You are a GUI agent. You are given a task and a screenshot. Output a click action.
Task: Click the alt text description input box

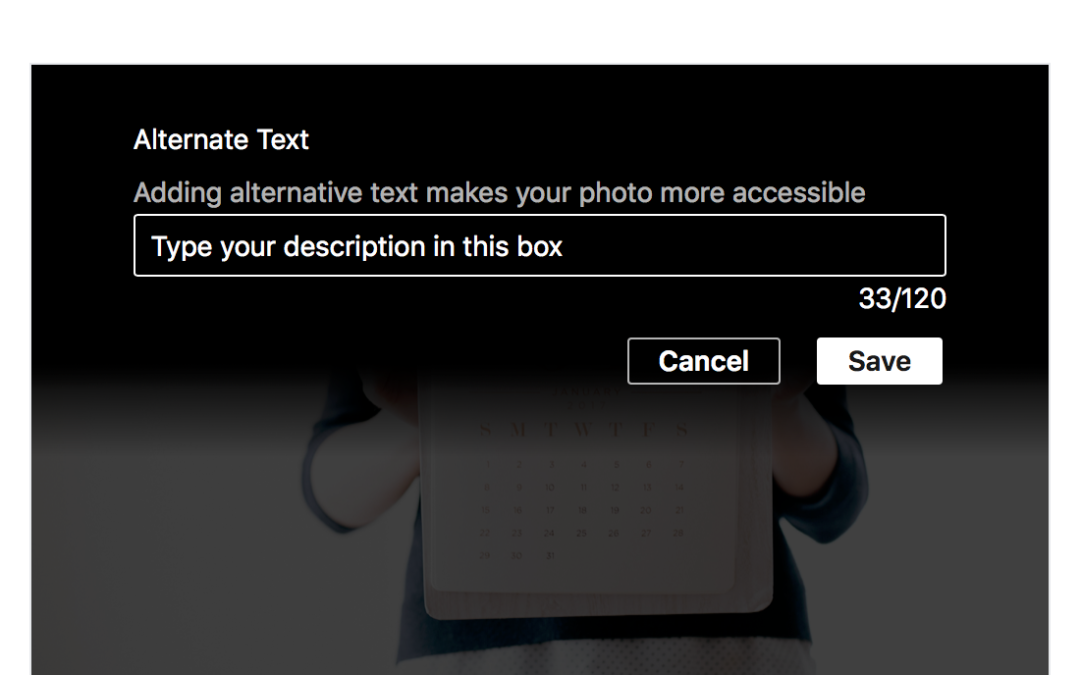point(539,245)
